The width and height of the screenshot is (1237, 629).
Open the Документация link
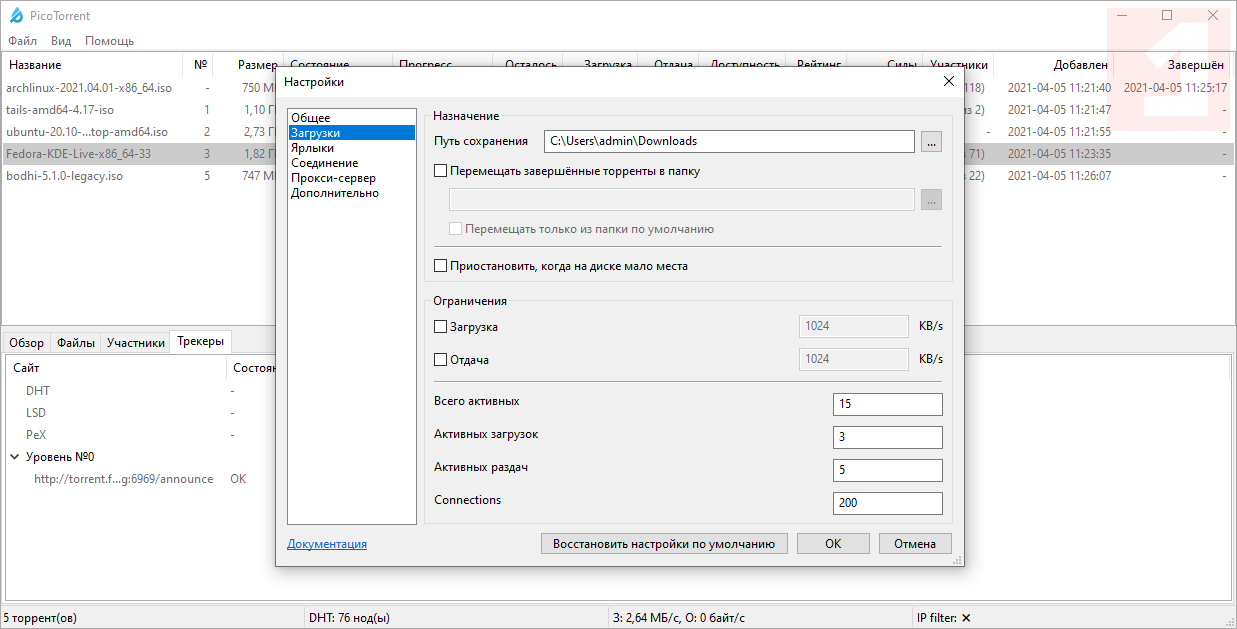point(327,544)
